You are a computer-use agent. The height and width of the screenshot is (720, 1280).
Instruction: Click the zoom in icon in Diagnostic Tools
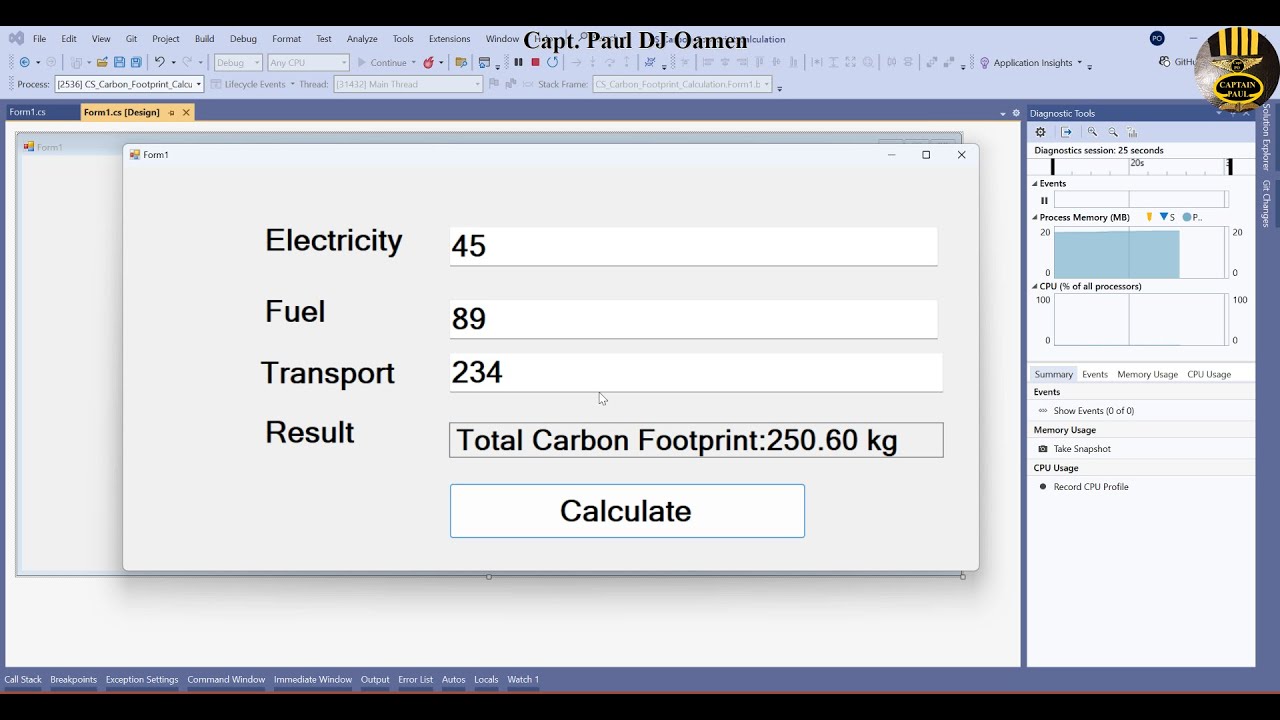[x=1092, y=132]
